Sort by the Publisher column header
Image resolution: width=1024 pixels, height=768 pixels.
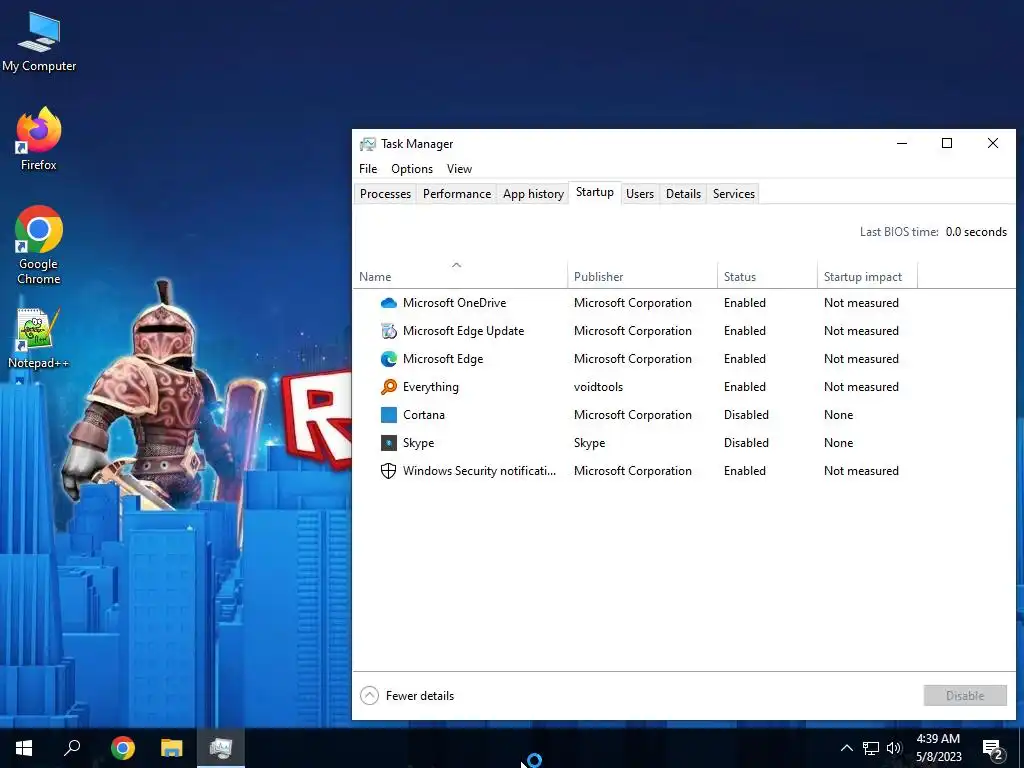click(x=642, y=277)
